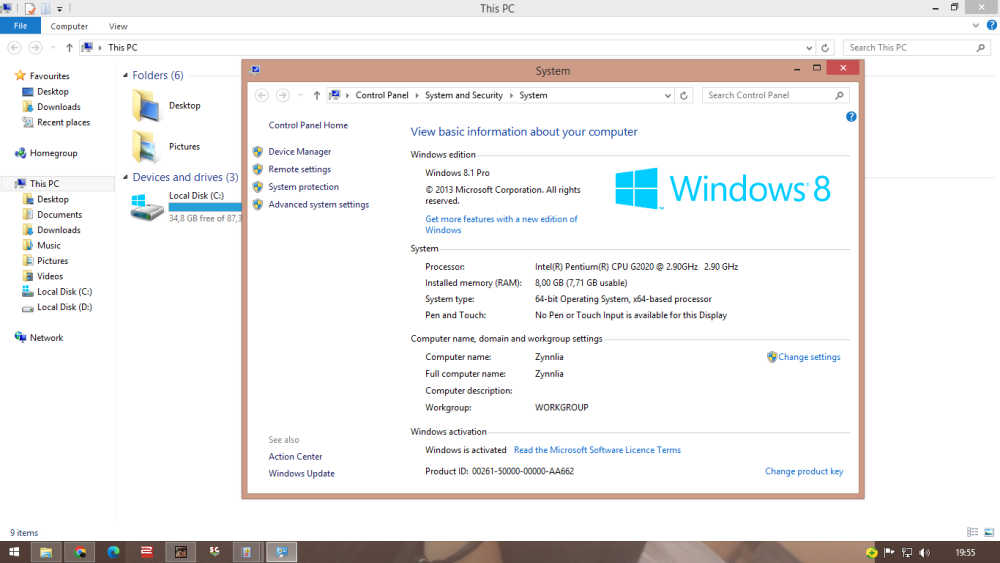Click the help question mark in System window

pos(851,117)
